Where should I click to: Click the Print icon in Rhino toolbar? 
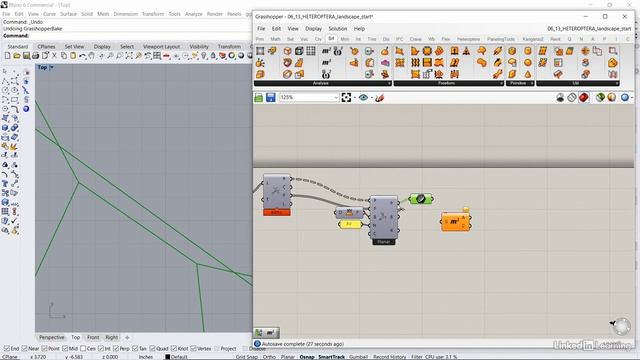(x=36, y=56)
